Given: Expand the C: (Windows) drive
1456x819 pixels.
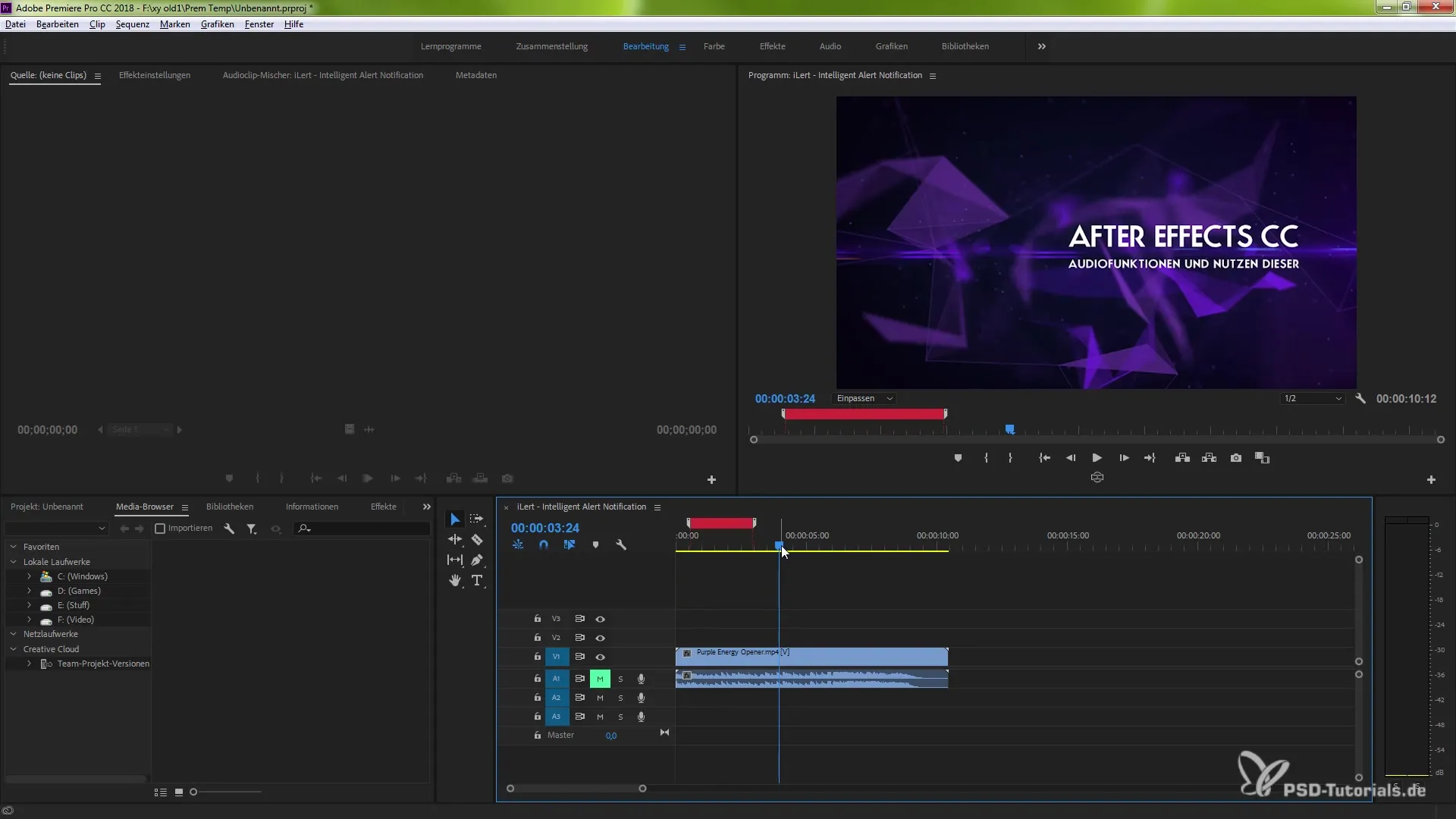Looking at the screenshot, I should (x=29, y=576).
